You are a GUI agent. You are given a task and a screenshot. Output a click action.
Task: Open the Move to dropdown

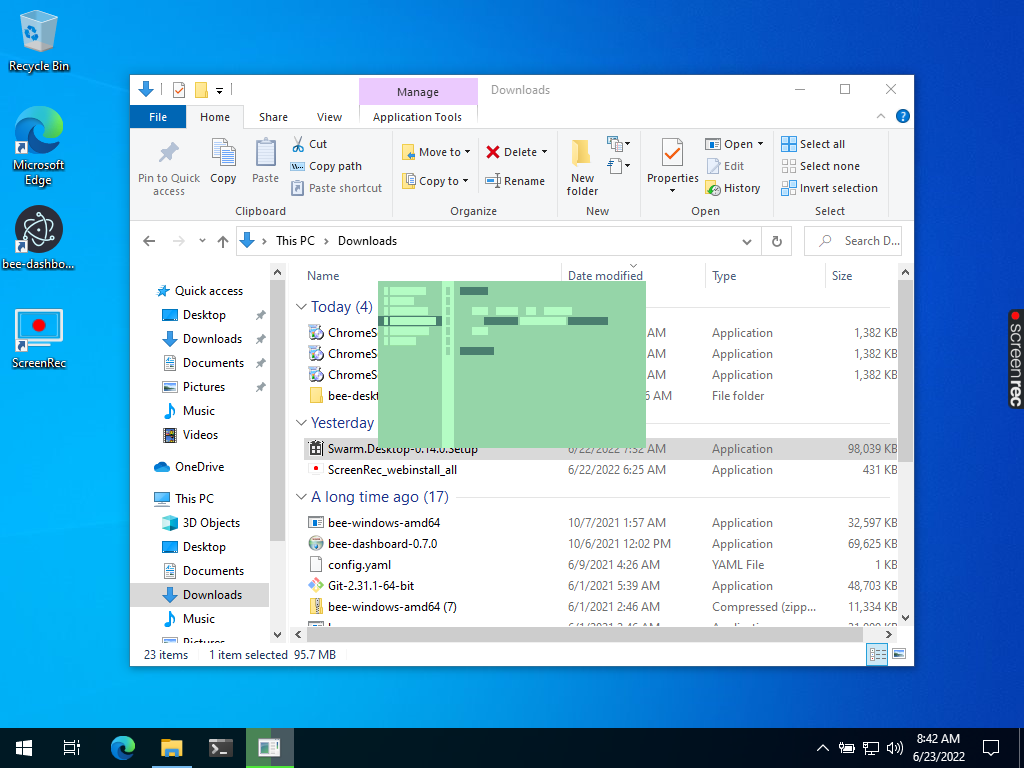click(436, 151)
